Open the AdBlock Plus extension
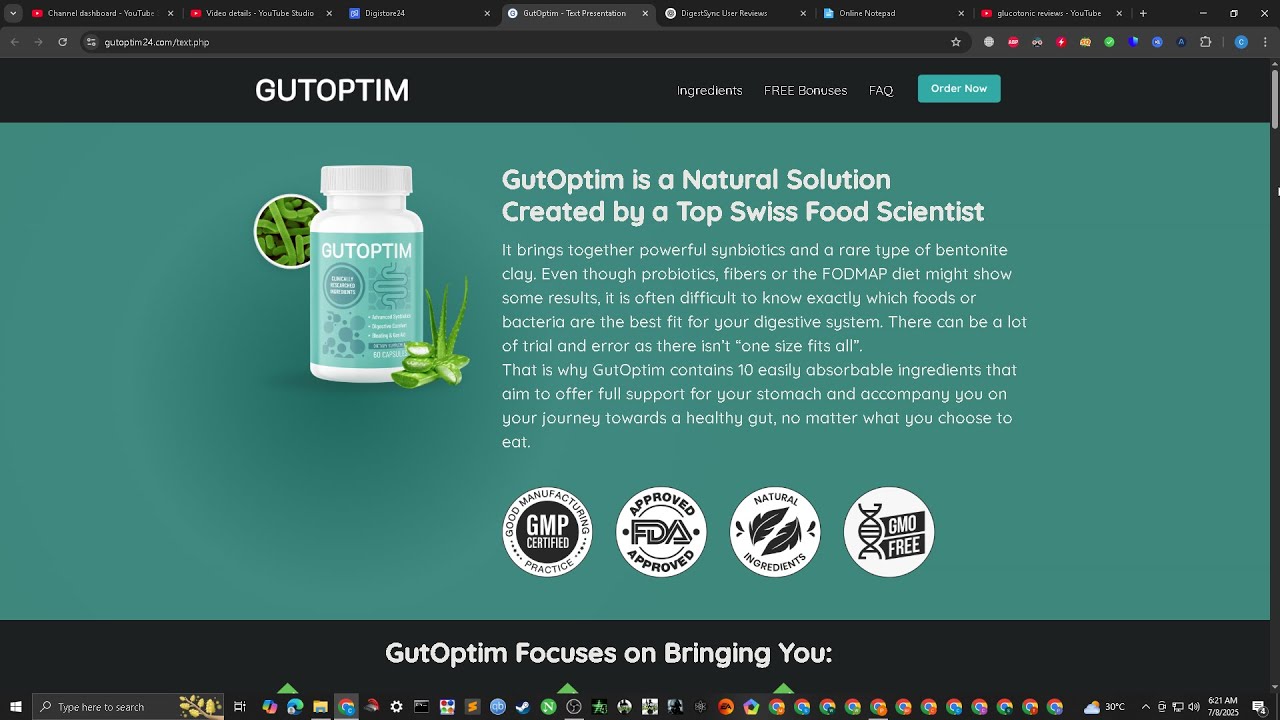The image size is (1280, 720). 1013,42
